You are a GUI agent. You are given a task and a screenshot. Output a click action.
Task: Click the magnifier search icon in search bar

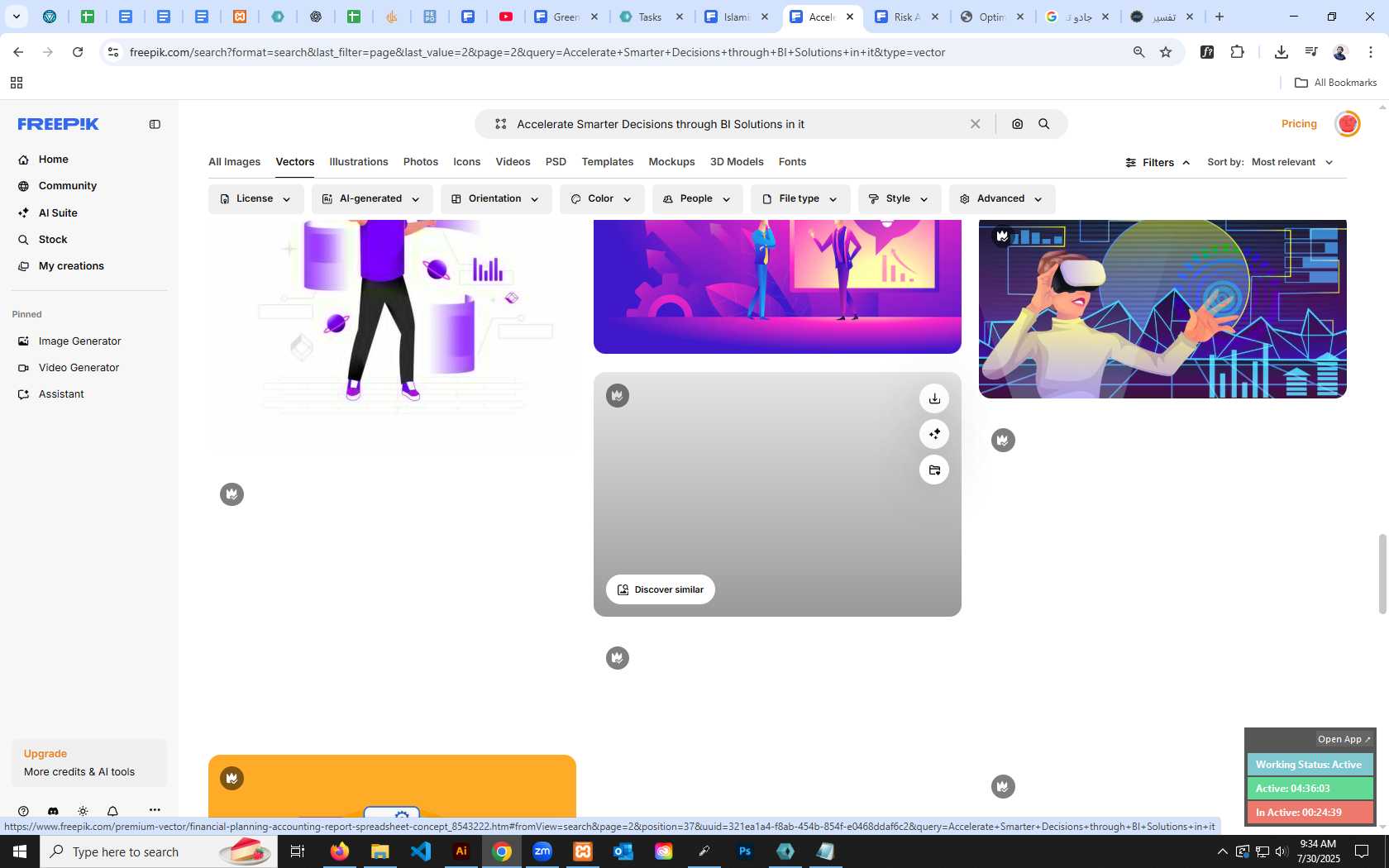1044,124
